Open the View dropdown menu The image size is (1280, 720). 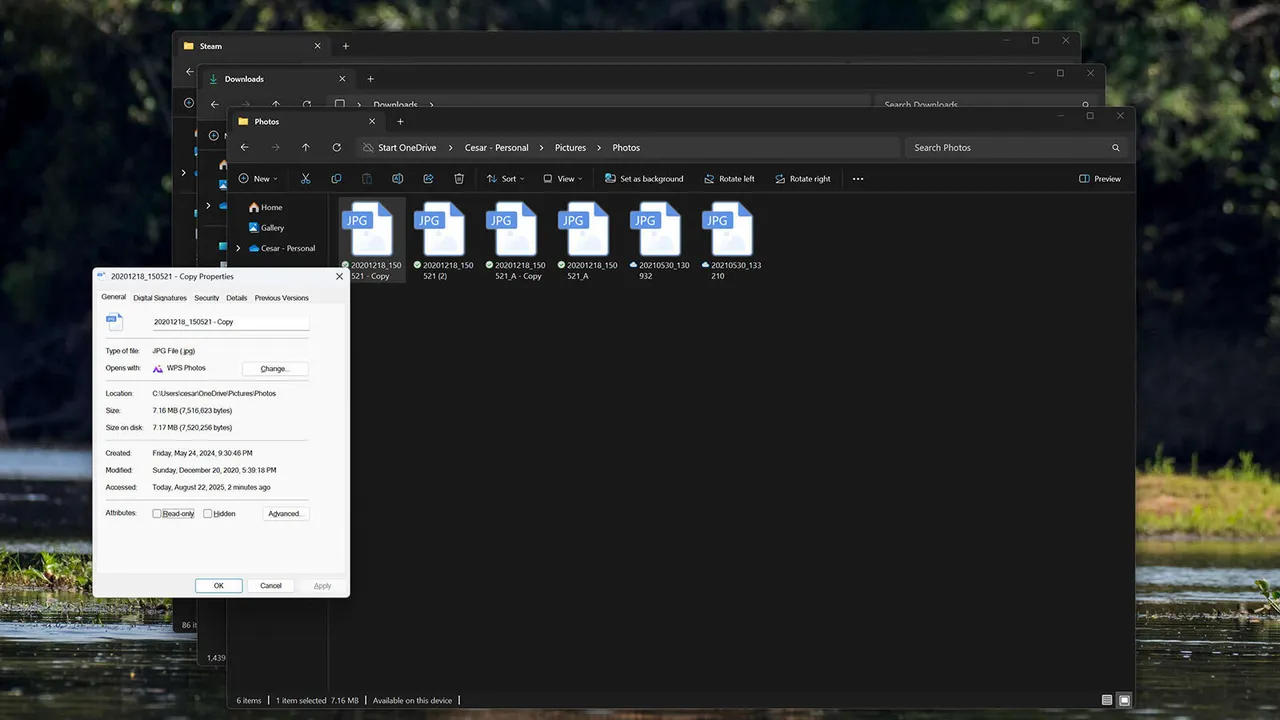click(563, 178)
